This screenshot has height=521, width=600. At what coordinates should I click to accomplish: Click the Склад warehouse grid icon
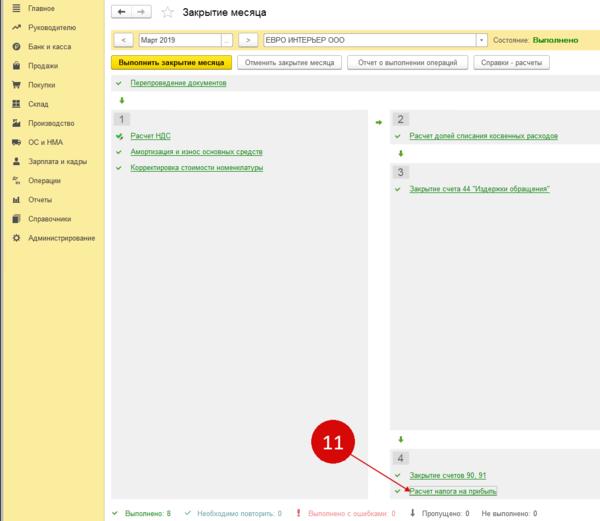pos(15,104)
